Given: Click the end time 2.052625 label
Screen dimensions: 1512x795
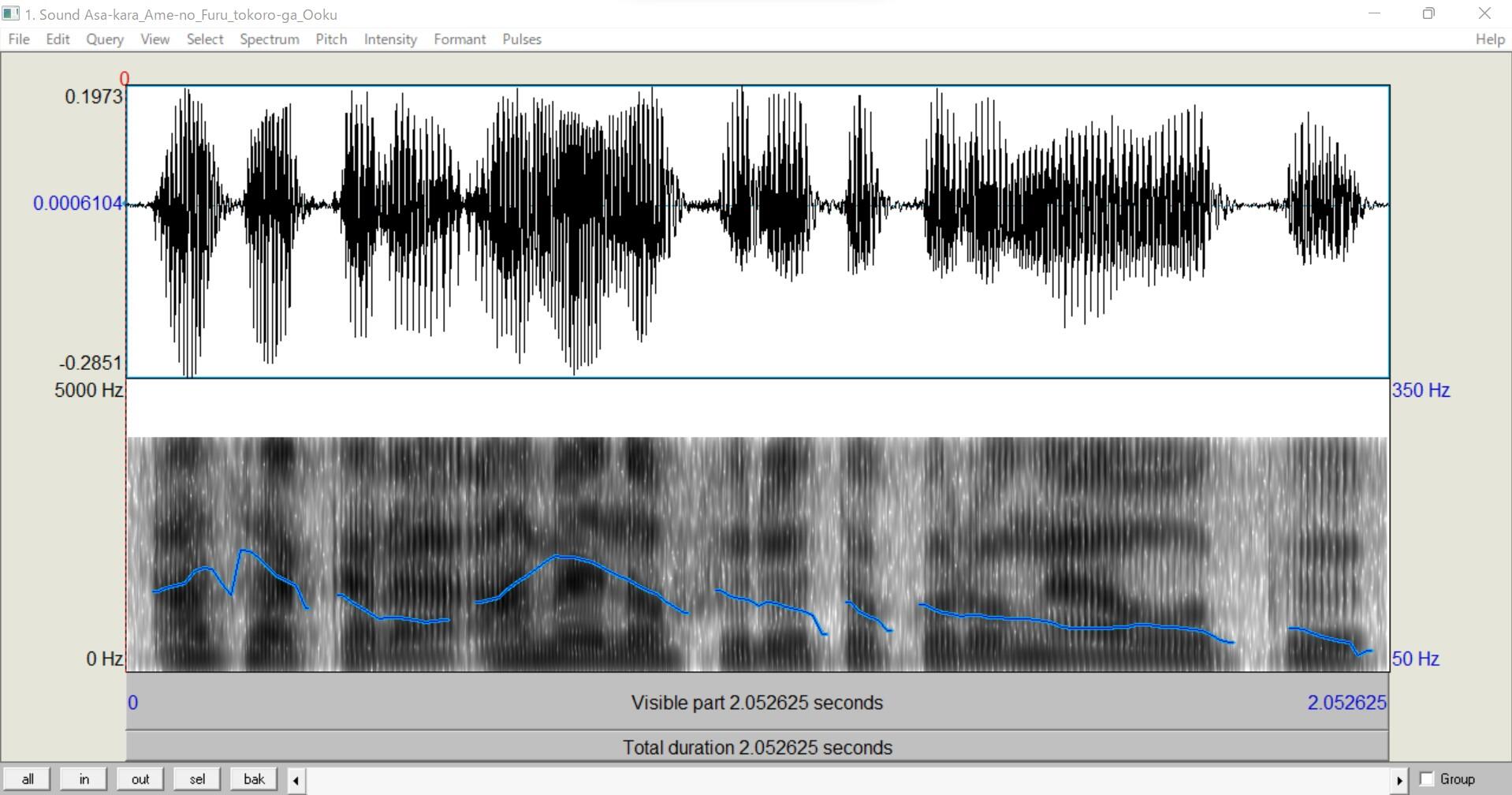Looking at the screenshot, I should point(1346,702).
